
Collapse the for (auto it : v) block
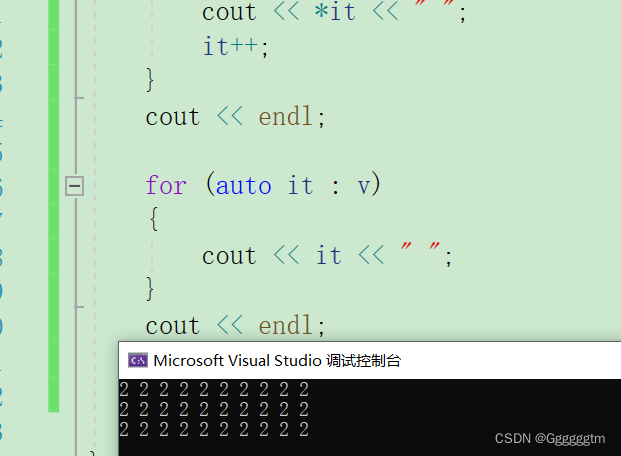74,186
